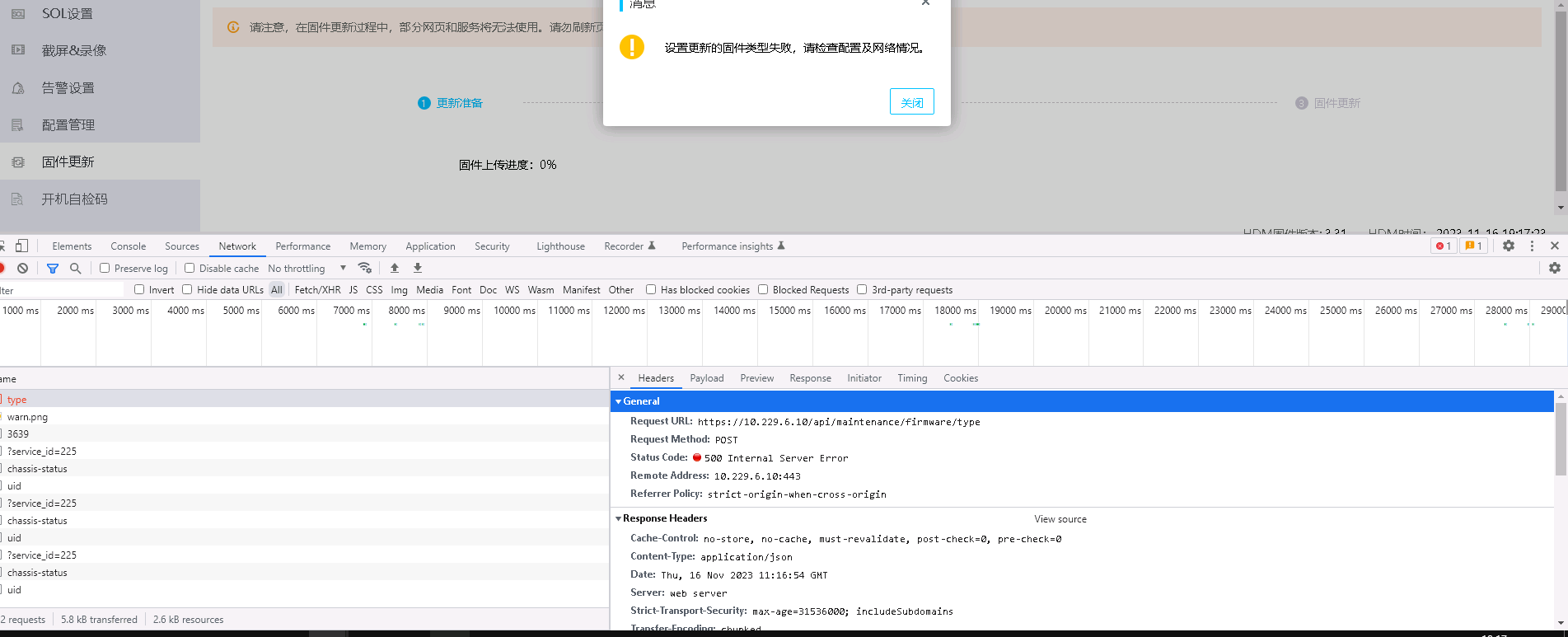This screenshot has width=1568, height=637.
Task: Open the Lighthouse tab
Action: (x=560, y=246)
